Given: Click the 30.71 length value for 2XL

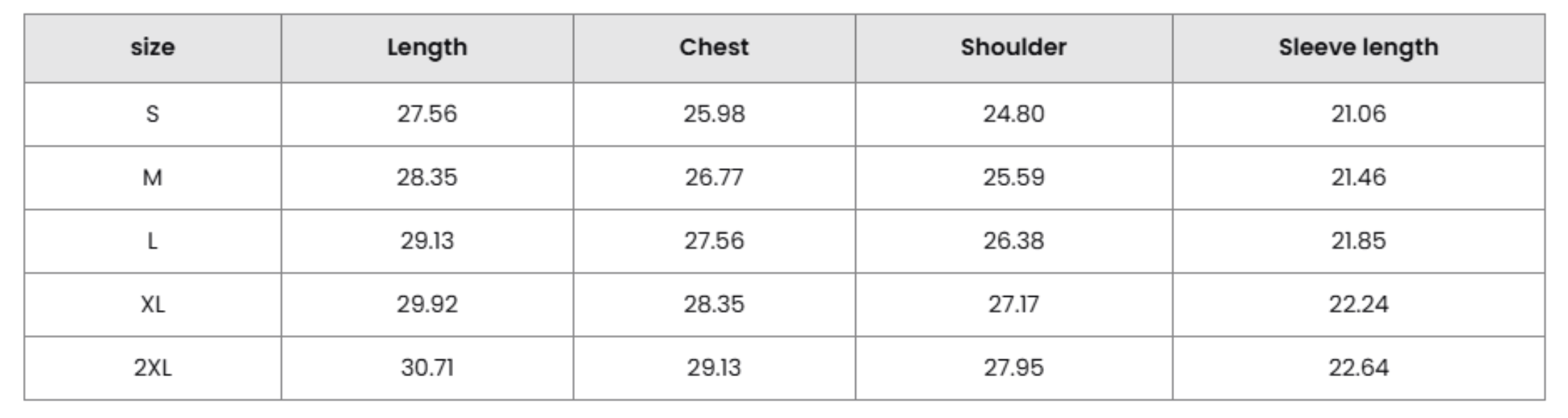Looking at the screenshot, I should (x=427, y=368).
